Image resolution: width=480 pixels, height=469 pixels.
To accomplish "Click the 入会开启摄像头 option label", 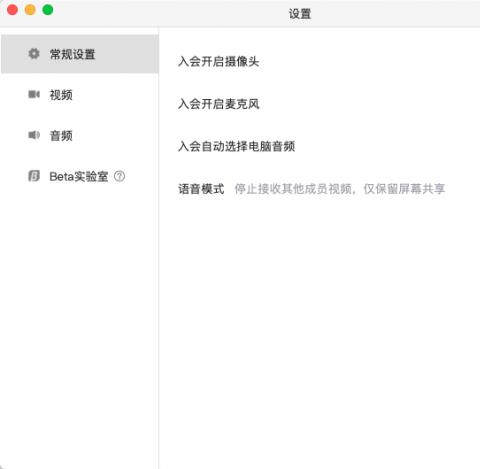I will coord(219,61).
